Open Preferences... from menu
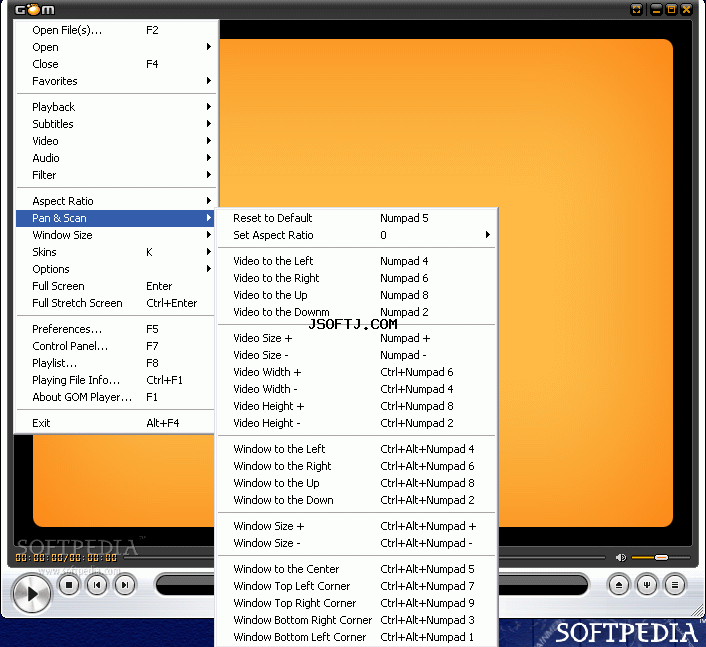Image resolution: width=706 pixels, height=647 pixels. click(x=116, y=329)
